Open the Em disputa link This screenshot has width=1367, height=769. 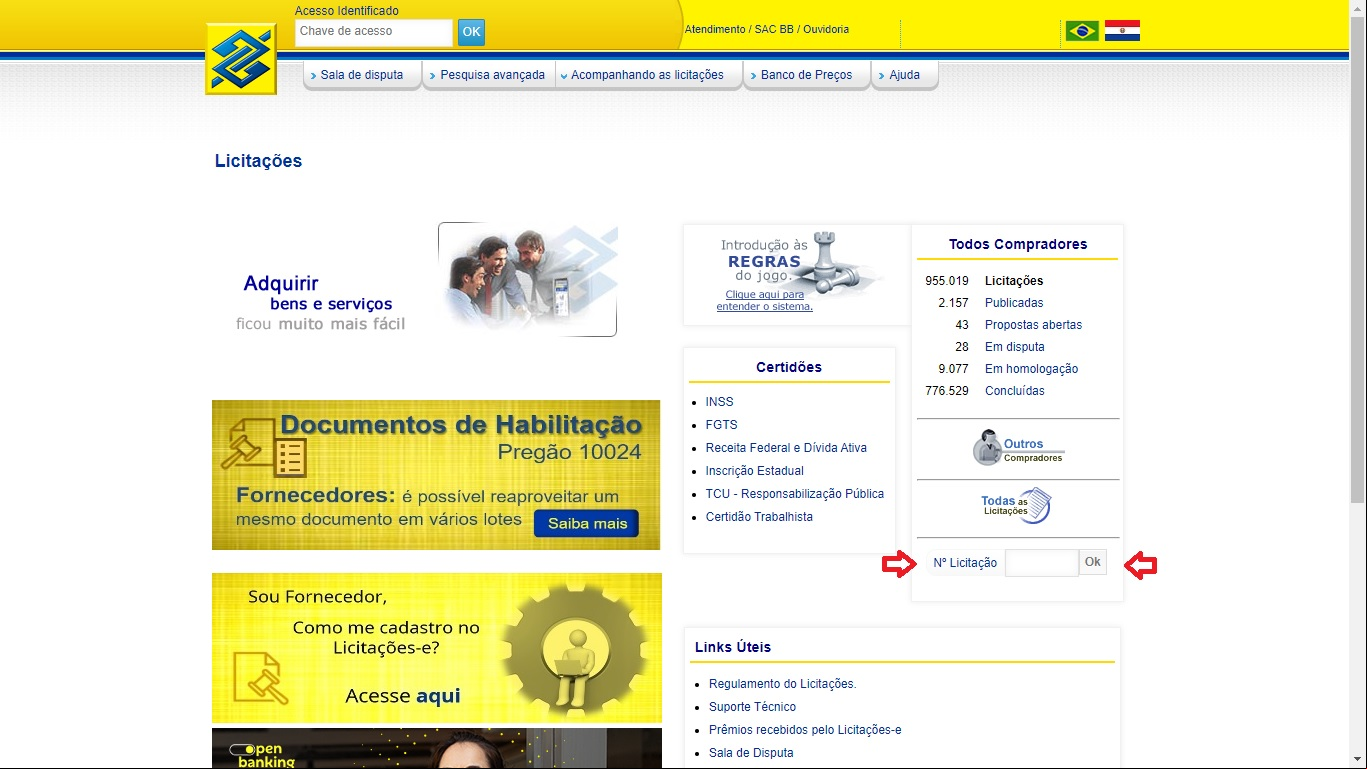[1014, 347]
